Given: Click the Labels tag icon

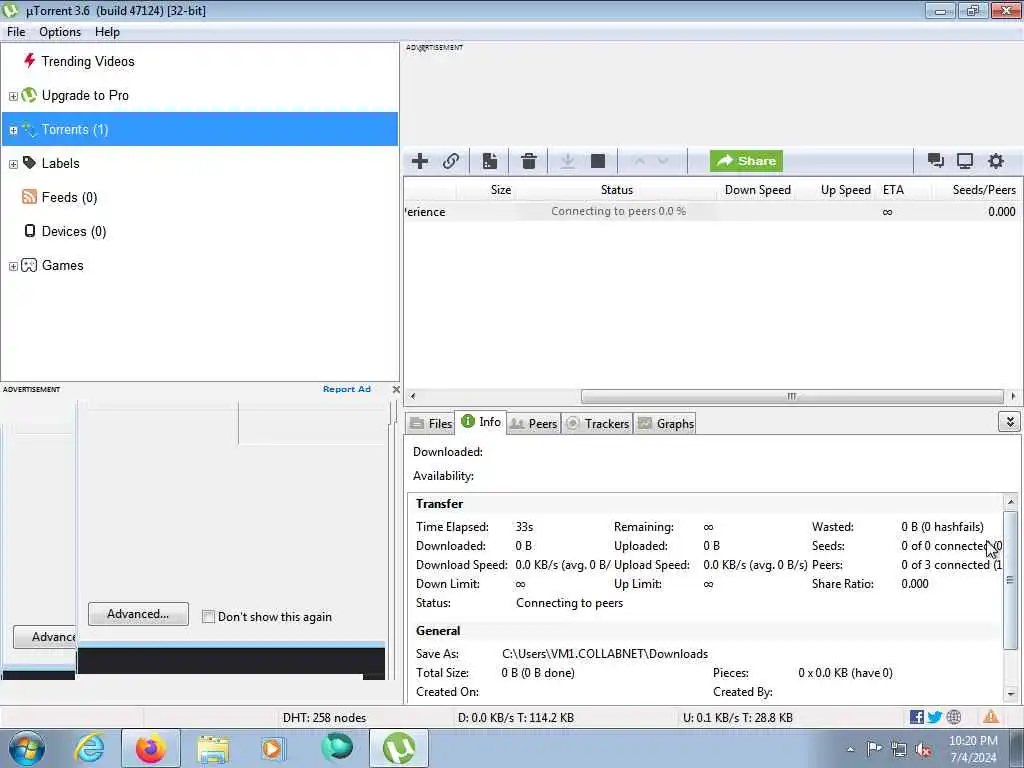Looking at the screenshot, I should click(29, 163).
